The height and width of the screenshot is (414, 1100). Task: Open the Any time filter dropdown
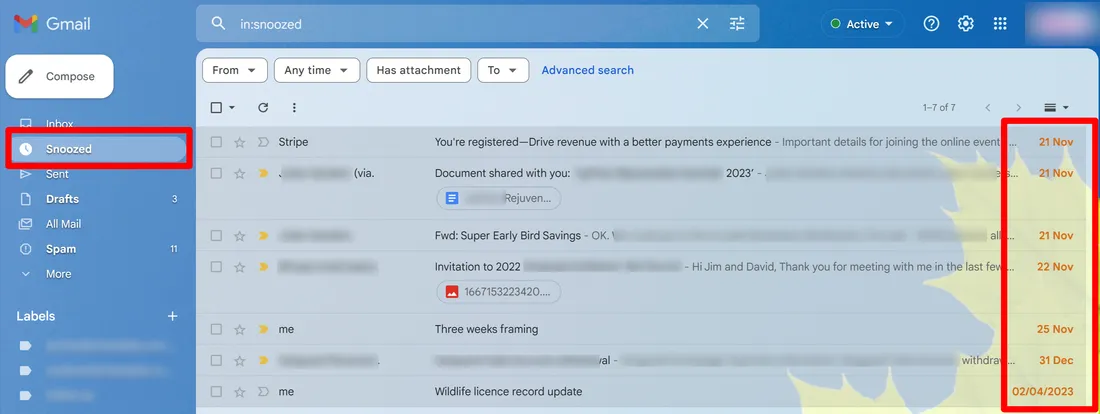tap(317, 70)
